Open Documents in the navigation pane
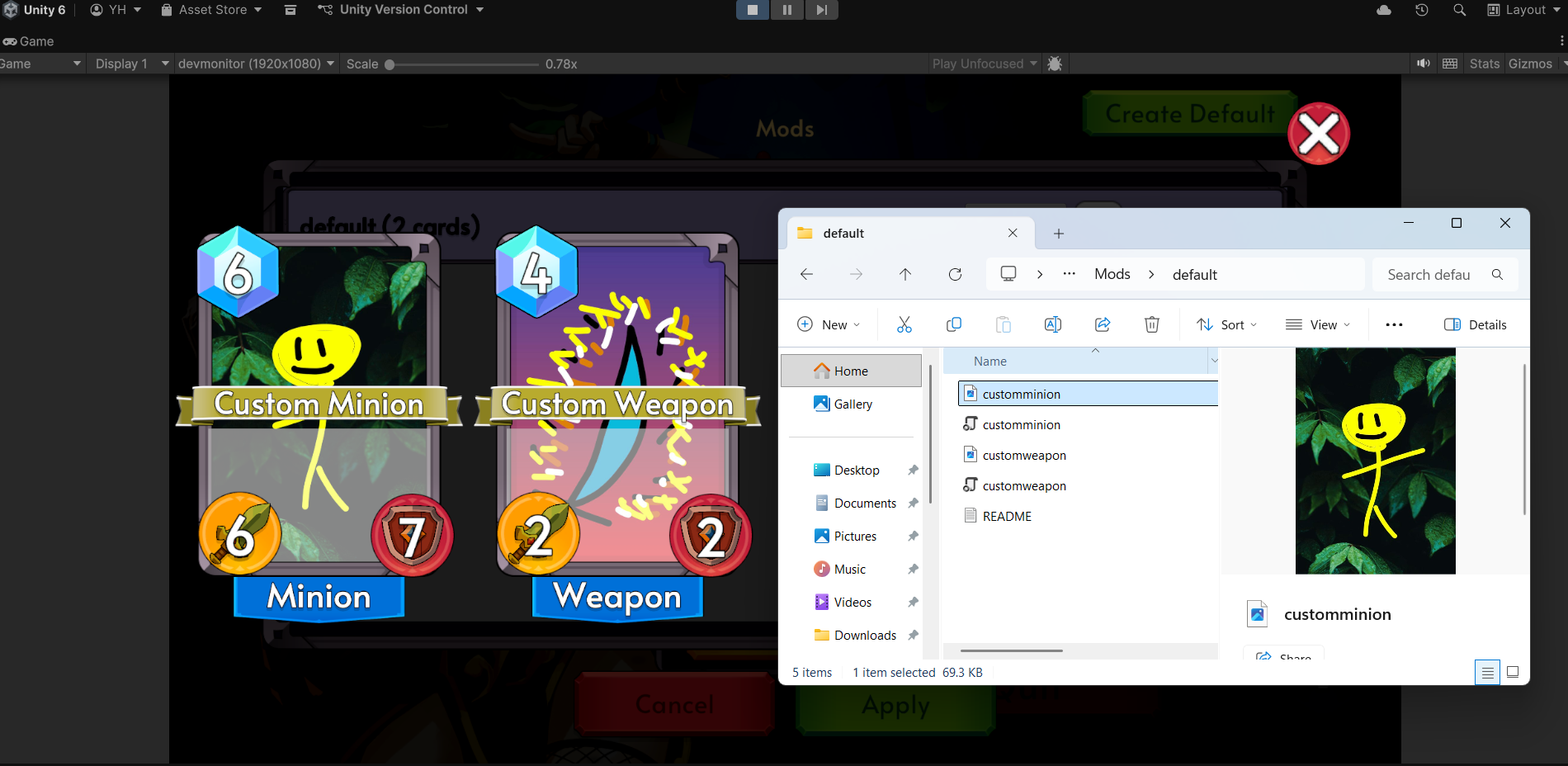Screen dimensions: 1568x766 click(851, 503)
